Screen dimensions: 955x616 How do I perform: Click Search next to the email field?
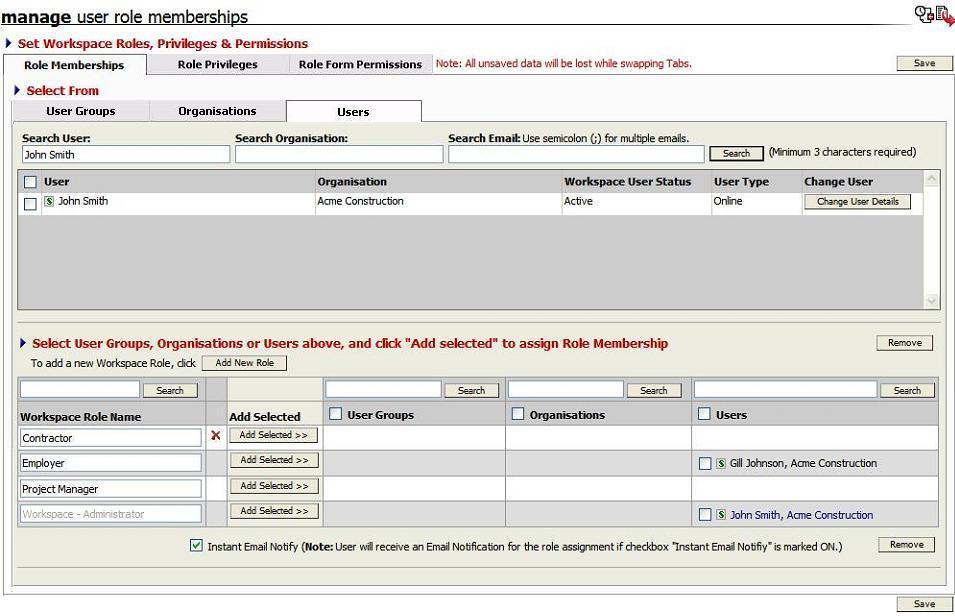(x=736, y=154)
